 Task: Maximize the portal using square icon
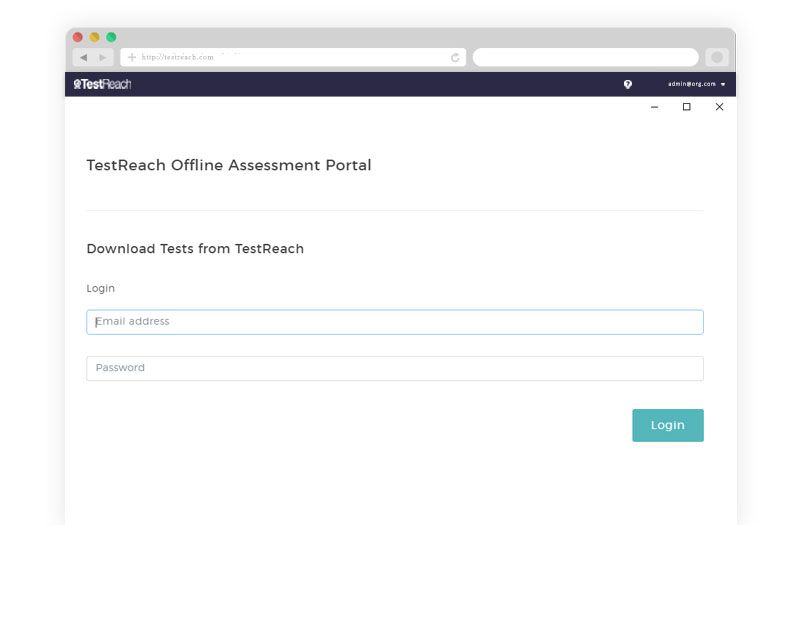coord(687,107)
